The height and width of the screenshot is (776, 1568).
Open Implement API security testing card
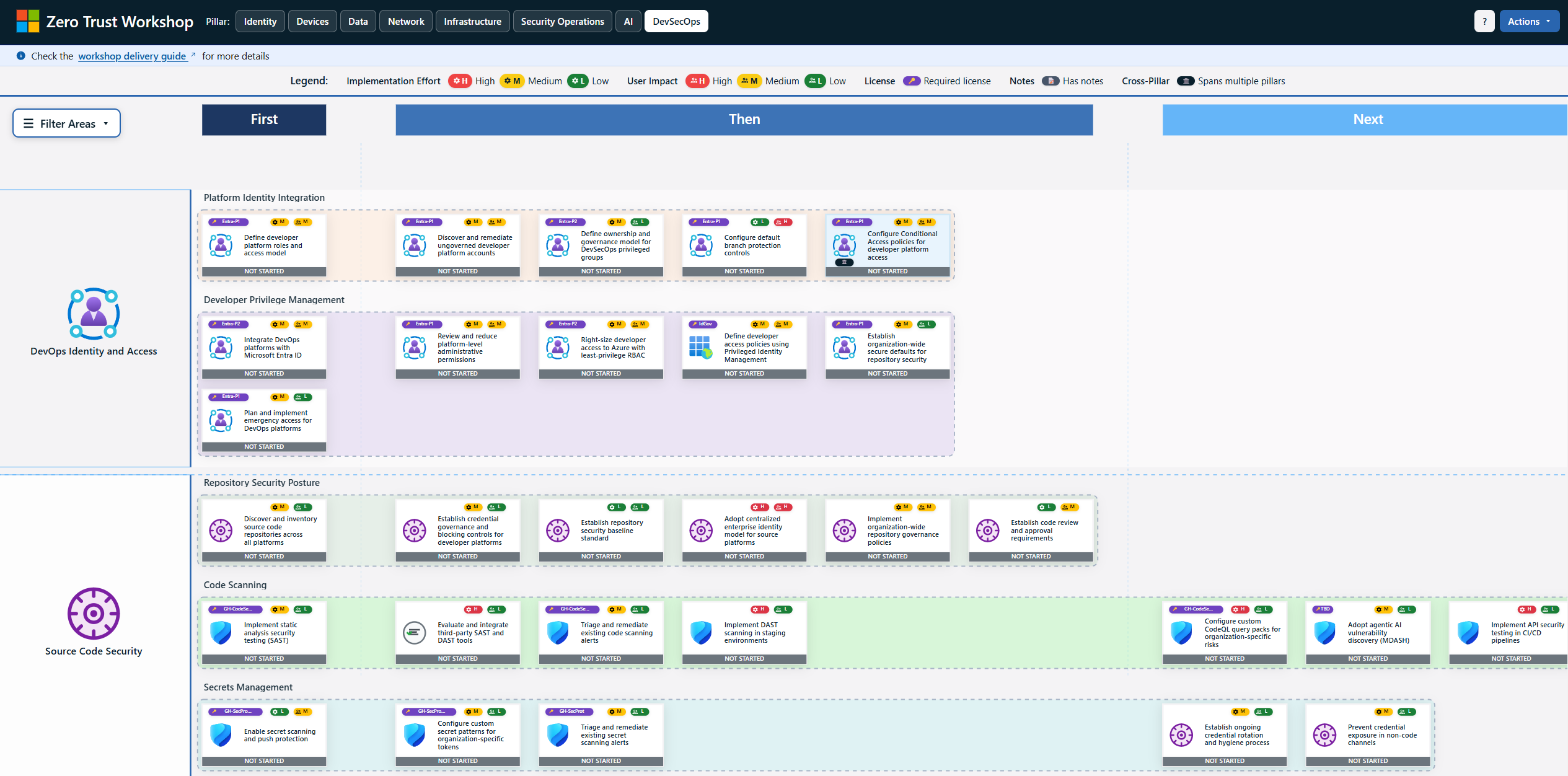pos(1509,633)
